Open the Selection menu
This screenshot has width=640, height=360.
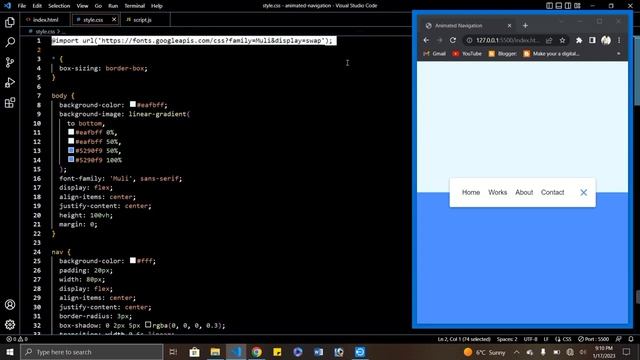click(59, 6)
